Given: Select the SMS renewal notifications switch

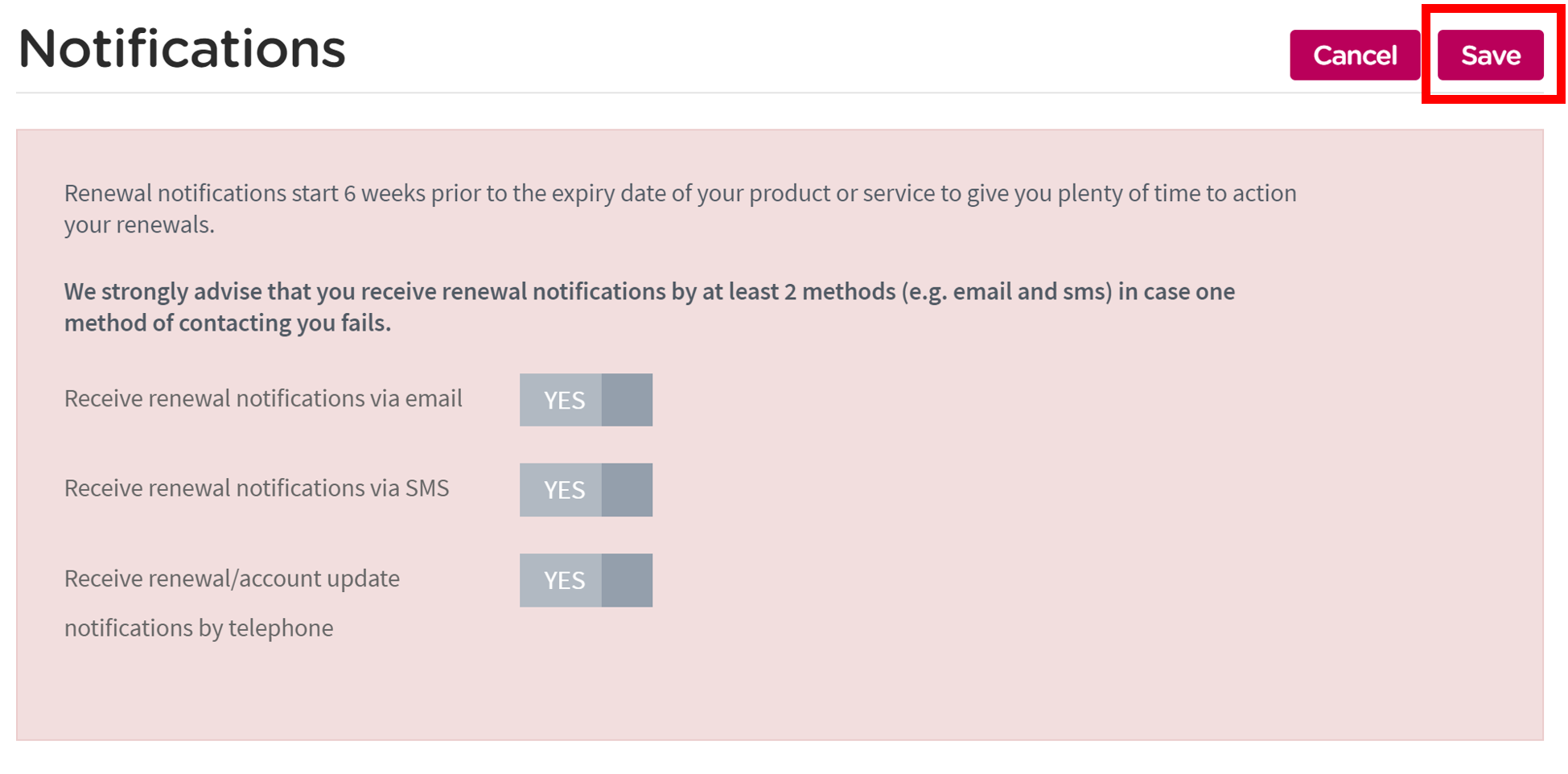Looking at the screenshot, I should click(x=586, y=490).
